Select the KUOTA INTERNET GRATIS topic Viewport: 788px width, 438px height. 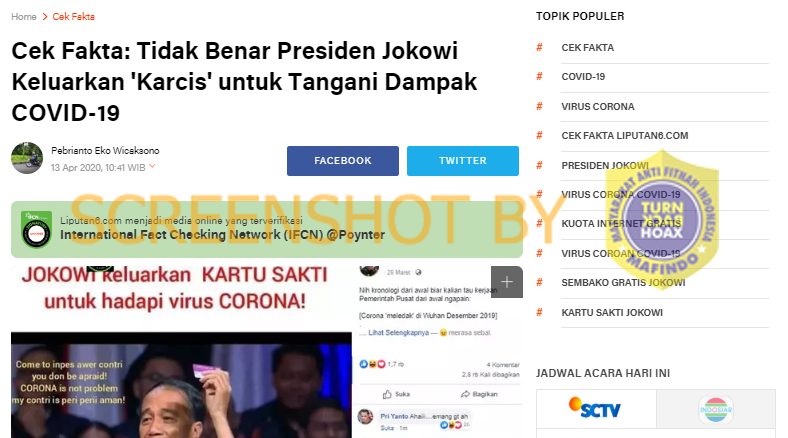click(x=621, y=224)
